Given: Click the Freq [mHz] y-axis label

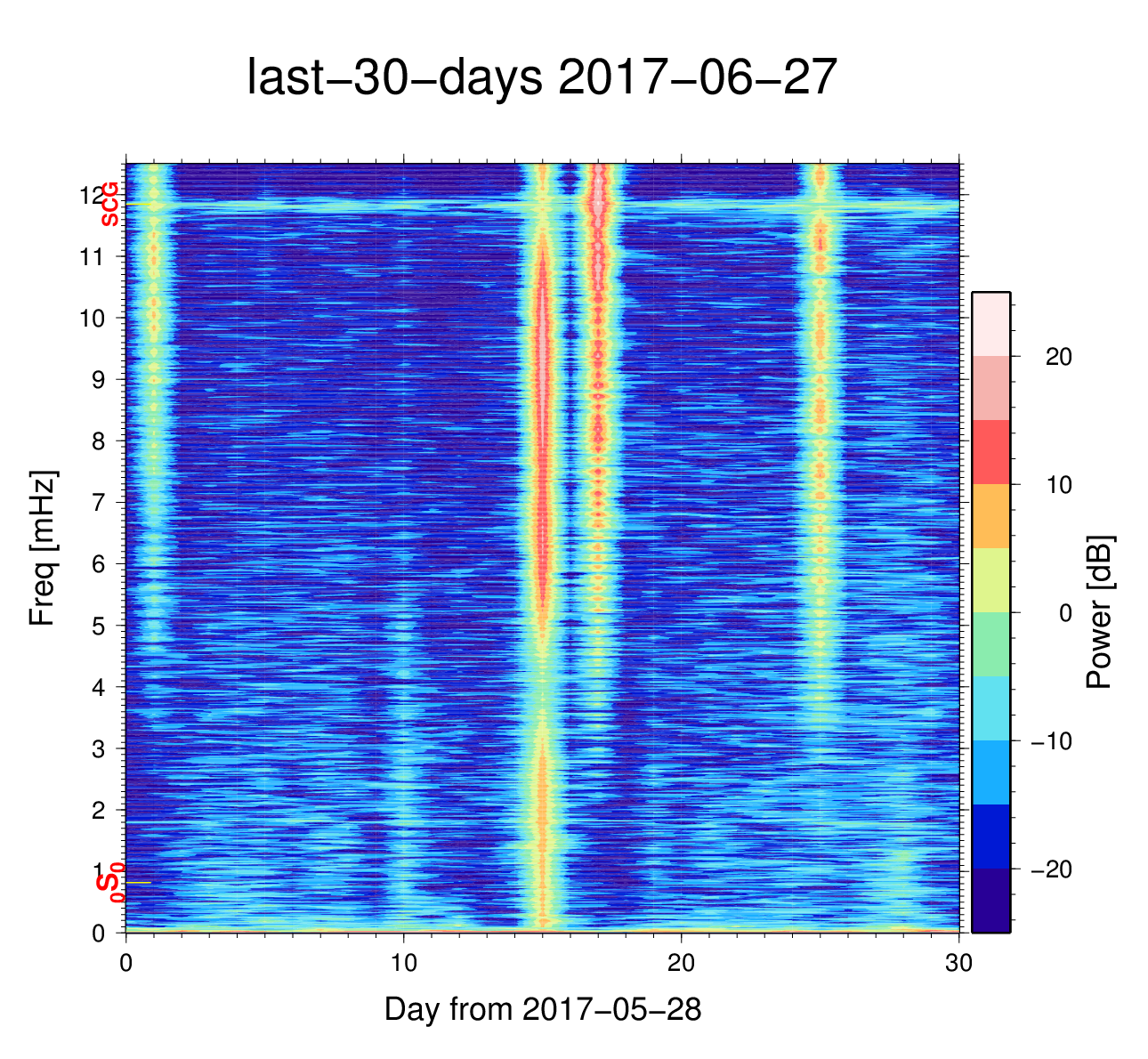Looking at the screenshot, I should tap(43, 548).
